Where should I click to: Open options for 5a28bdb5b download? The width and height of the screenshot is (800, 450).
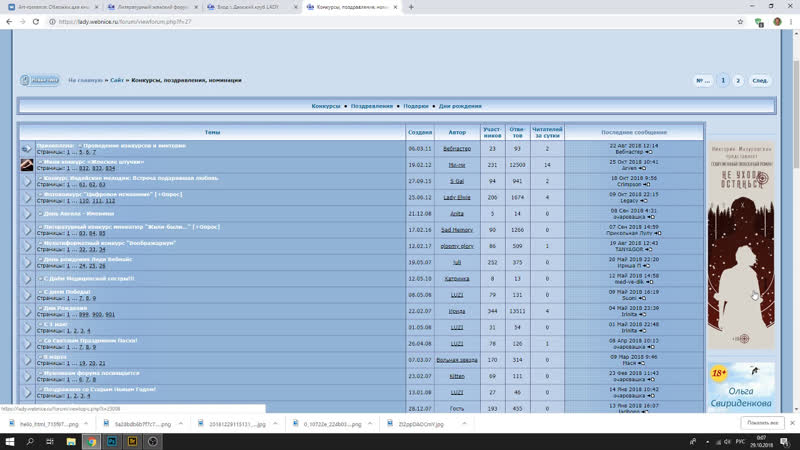[x=181, y=424]
